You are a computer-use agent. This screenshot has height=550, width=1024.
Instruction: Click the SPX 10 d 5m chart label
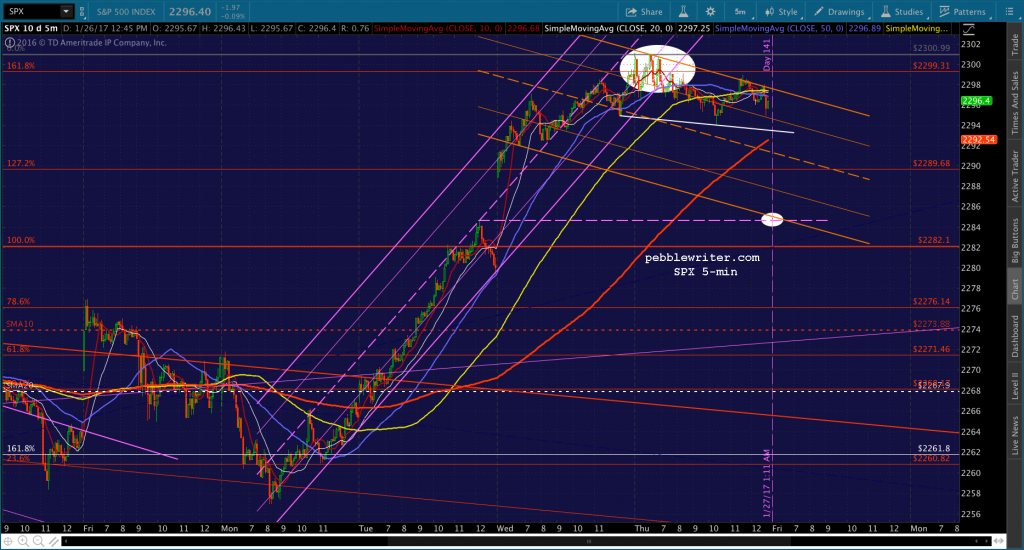point(31,28)
